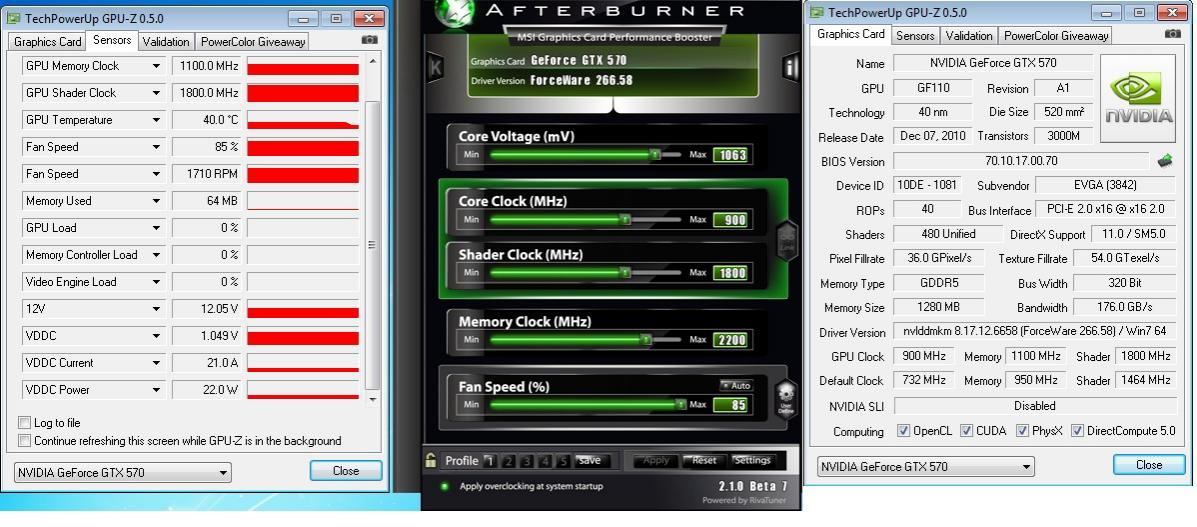Open PowerColor Giveaway tab in left GPU-Z window
This screenshot has height=527, width=1197.
point(253,42)
